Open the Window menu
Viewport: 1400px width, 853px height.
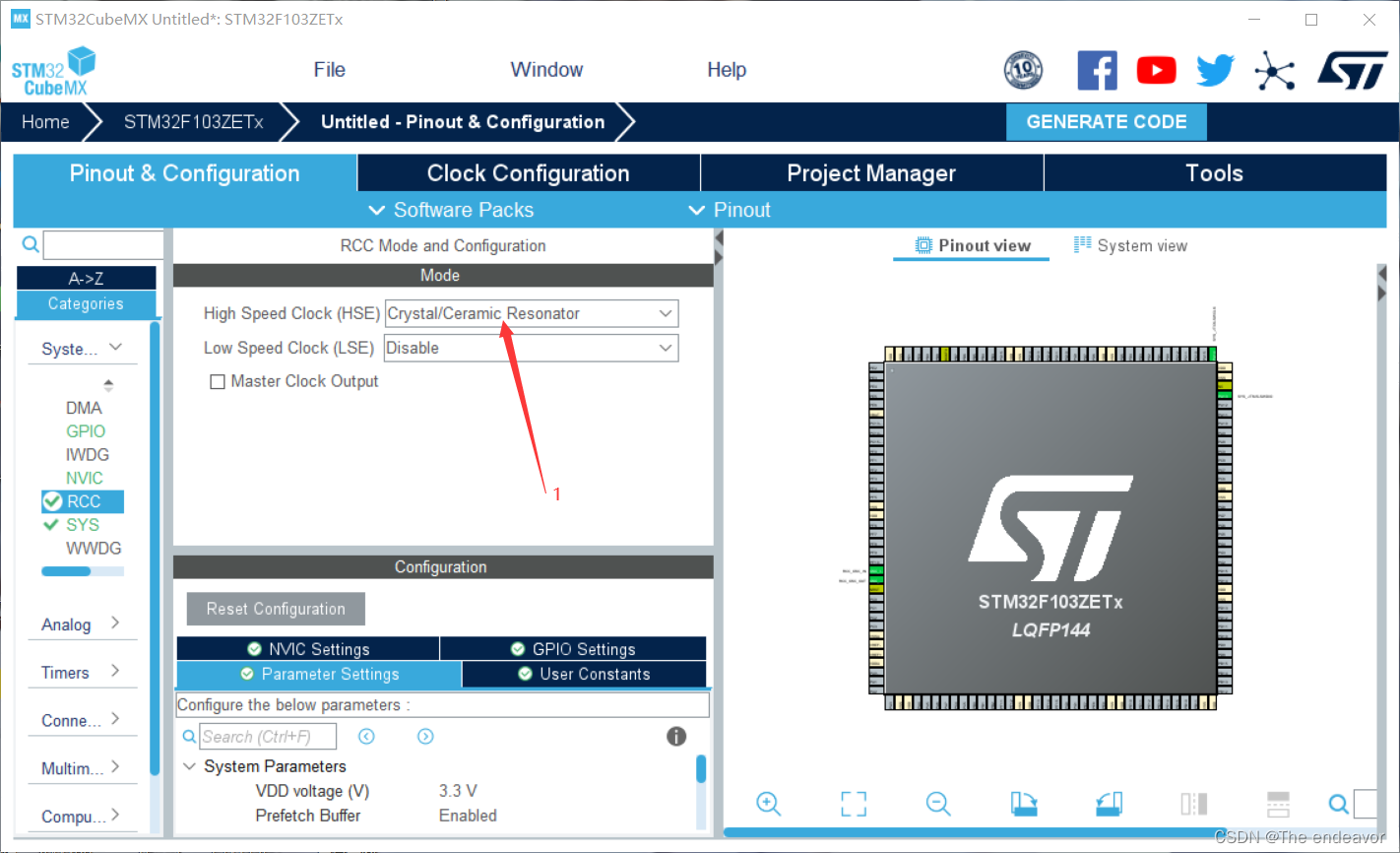click(x=546, y=70)
